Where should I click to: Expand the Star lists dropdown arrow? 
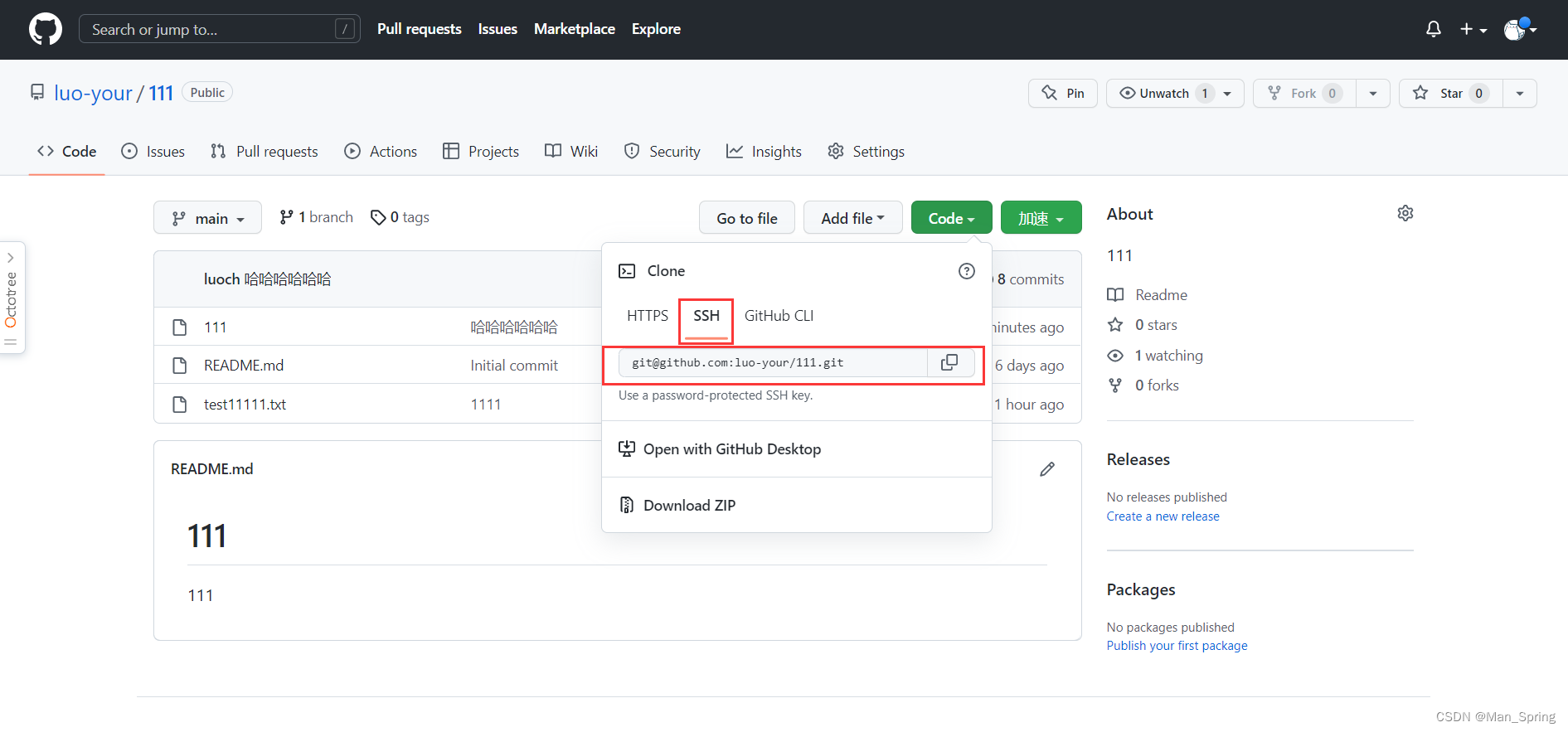(1520, 93)
